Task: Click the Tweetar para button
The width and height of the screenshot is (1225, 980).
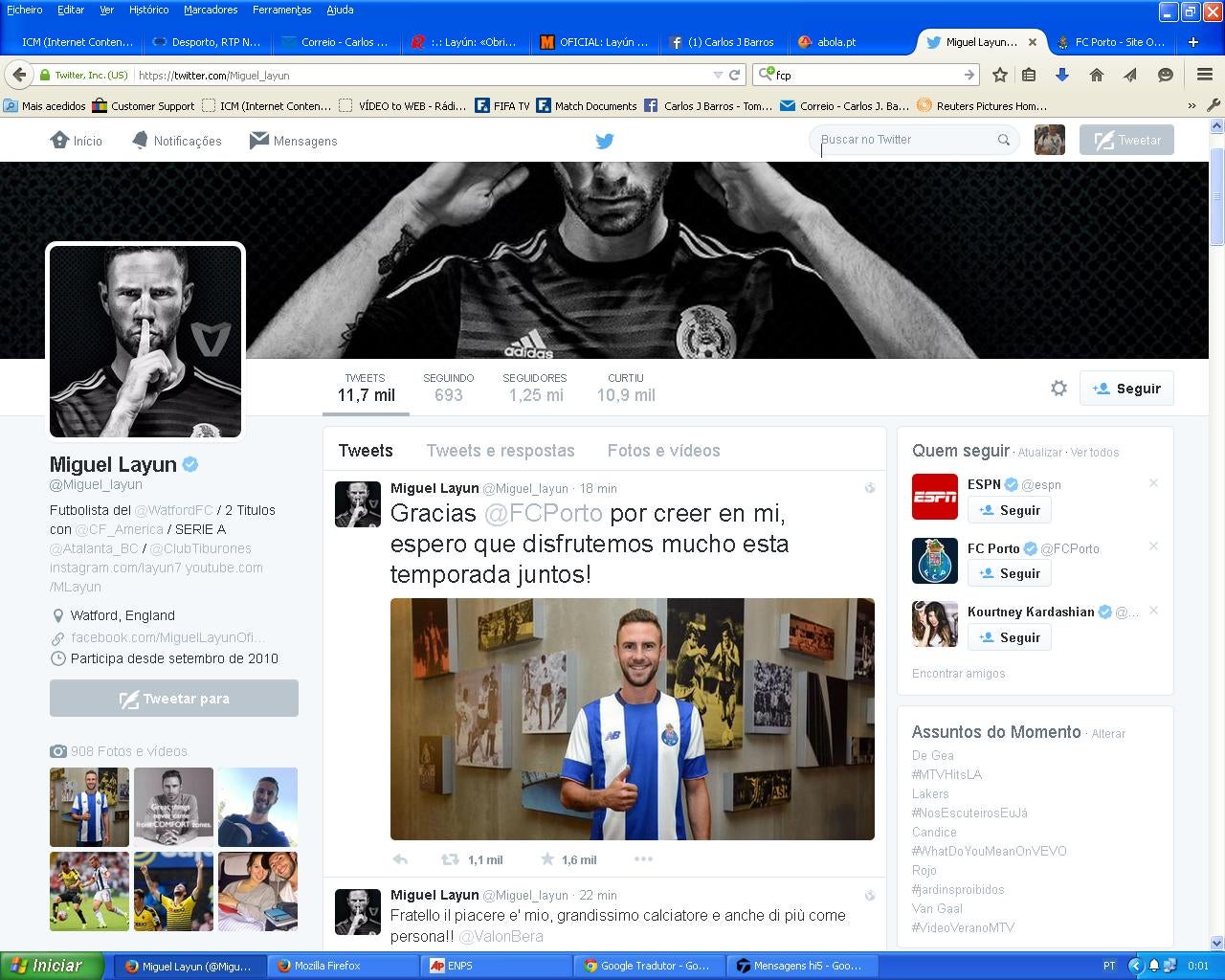Action: 174,699
